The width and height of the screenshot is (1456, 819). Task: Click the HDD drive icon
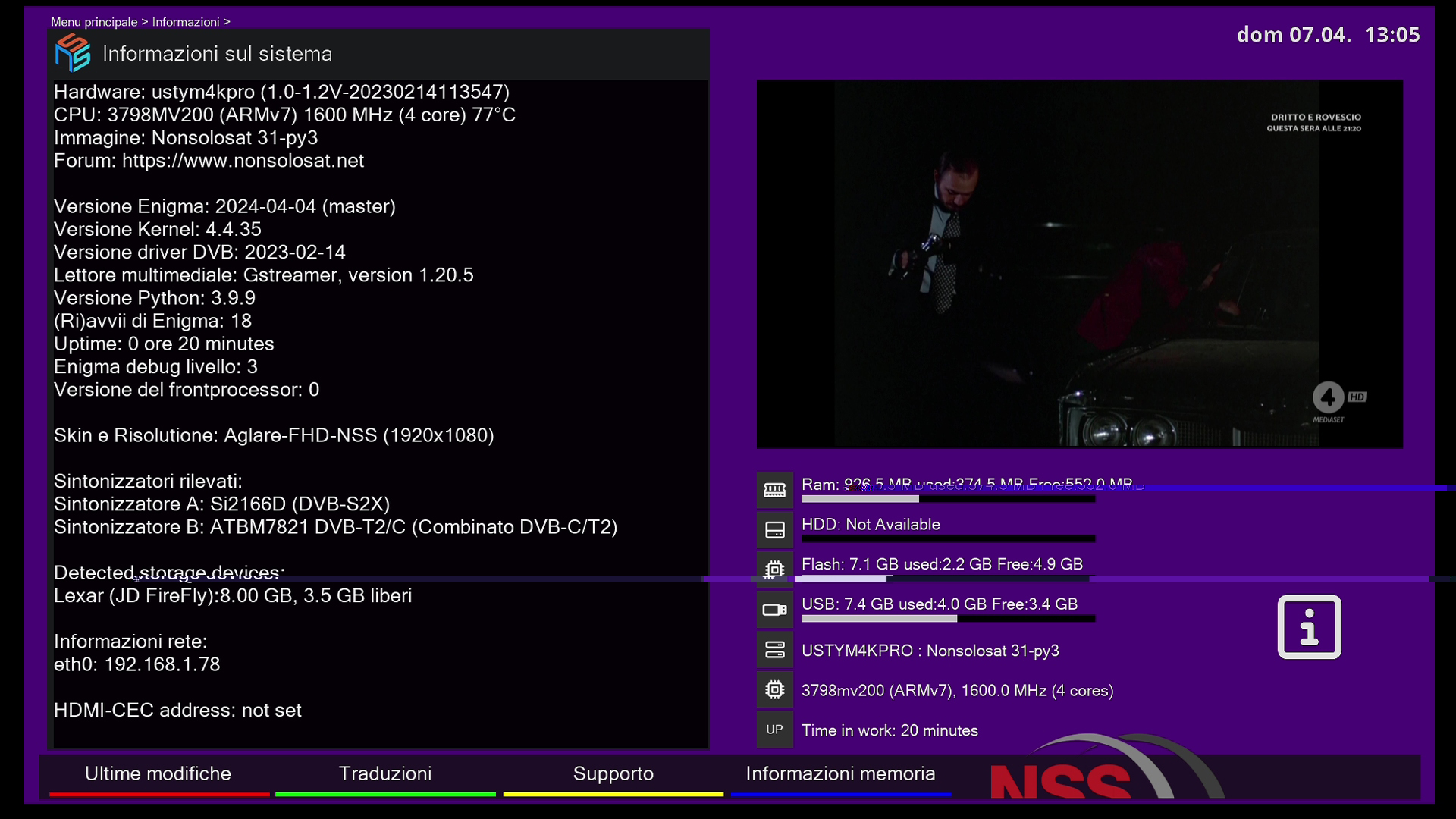pyautogui.click(x=774, y=530)
